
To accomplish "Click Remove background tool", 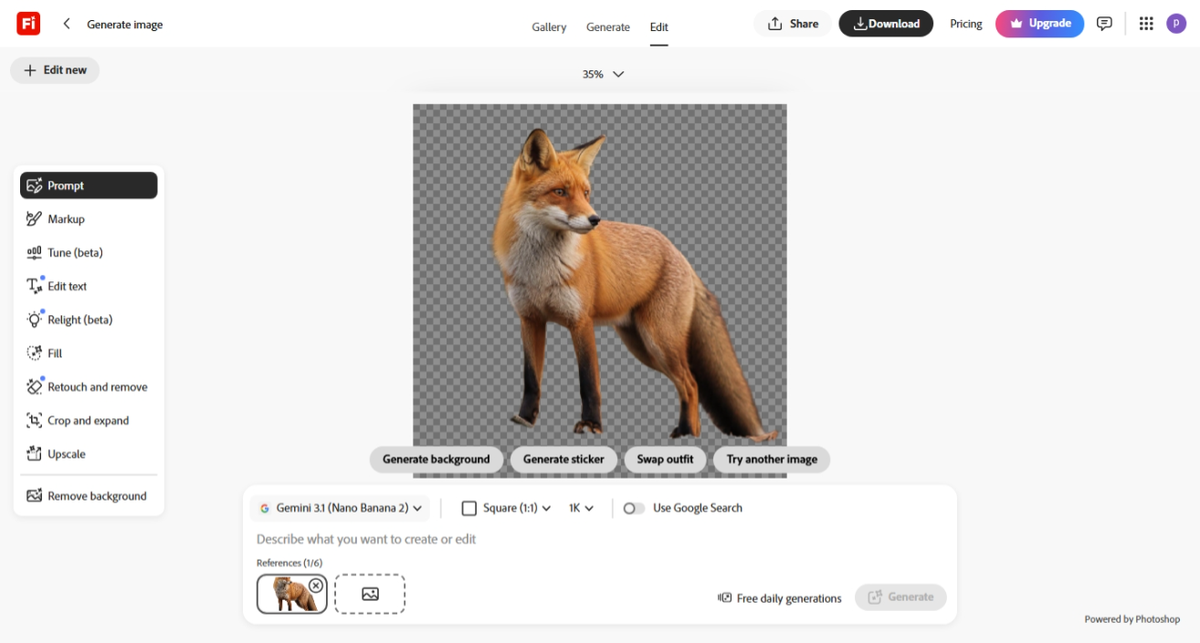I will coord(89,496).
